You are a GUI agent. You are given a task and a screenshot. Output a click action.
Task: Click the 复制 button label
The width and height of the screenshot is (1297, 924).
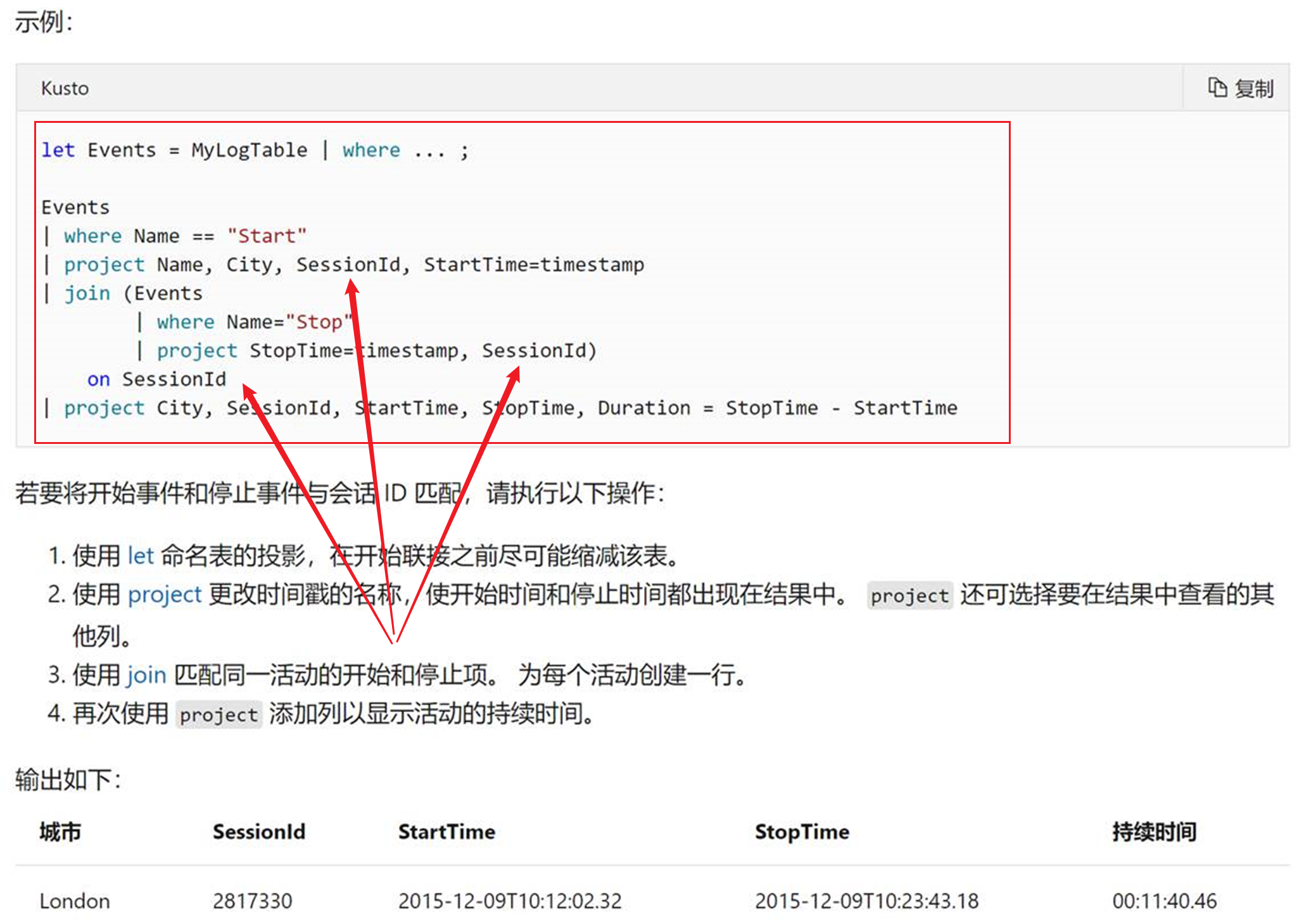1253,89
